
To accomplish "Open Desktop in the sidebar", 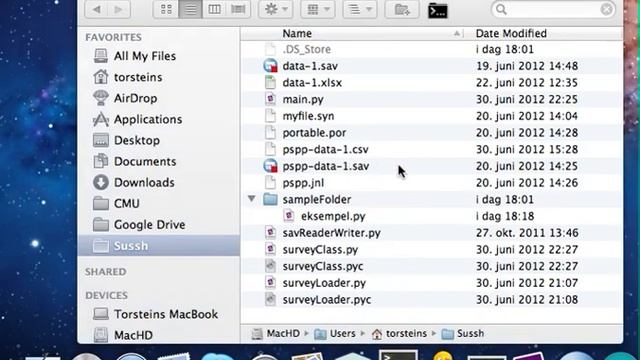I will 126,140.
